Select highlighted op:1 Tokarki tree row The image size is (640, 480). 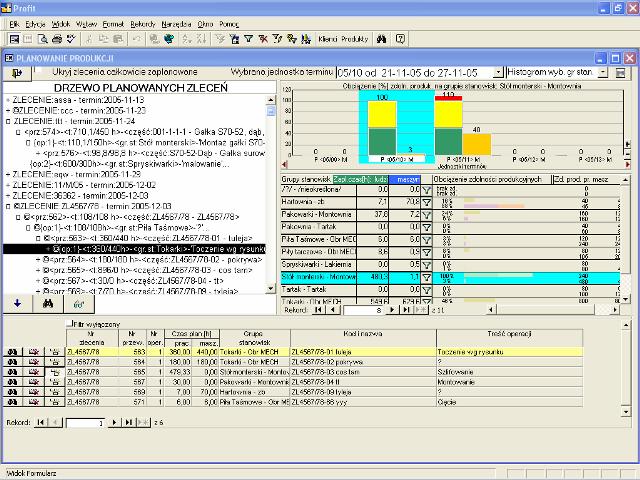[x=134, y=249]
